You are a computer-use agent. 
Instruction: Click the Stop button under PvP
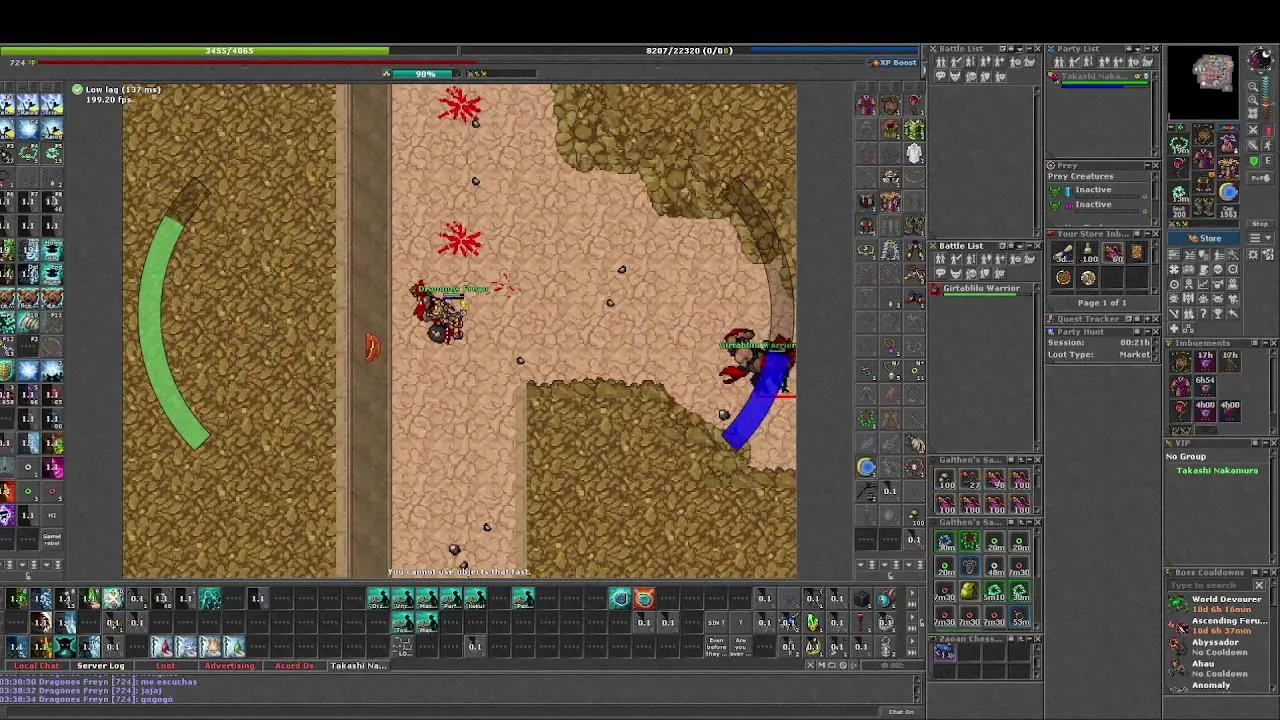(1260, 224)
